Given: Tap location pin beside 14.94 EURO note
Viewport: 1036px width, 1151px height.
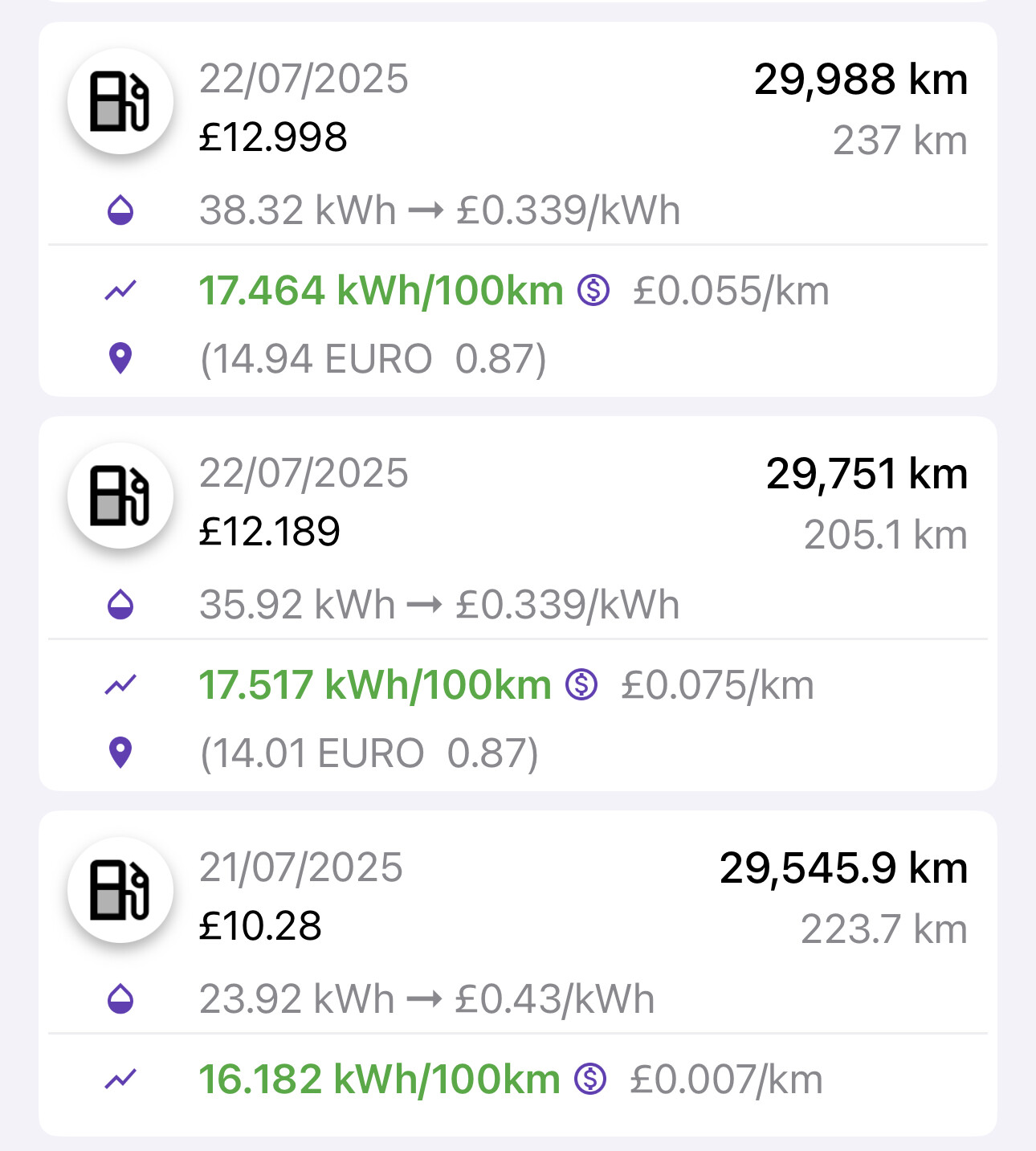Looking at the screenshot, I should (x=120, y=358).
